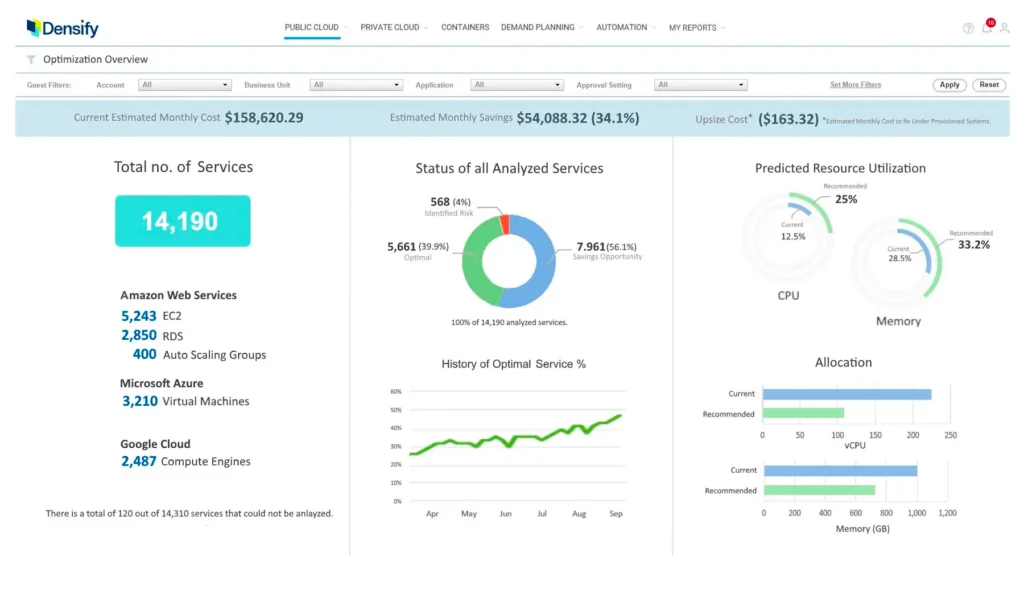Click the Densify logo

(62, 27)
